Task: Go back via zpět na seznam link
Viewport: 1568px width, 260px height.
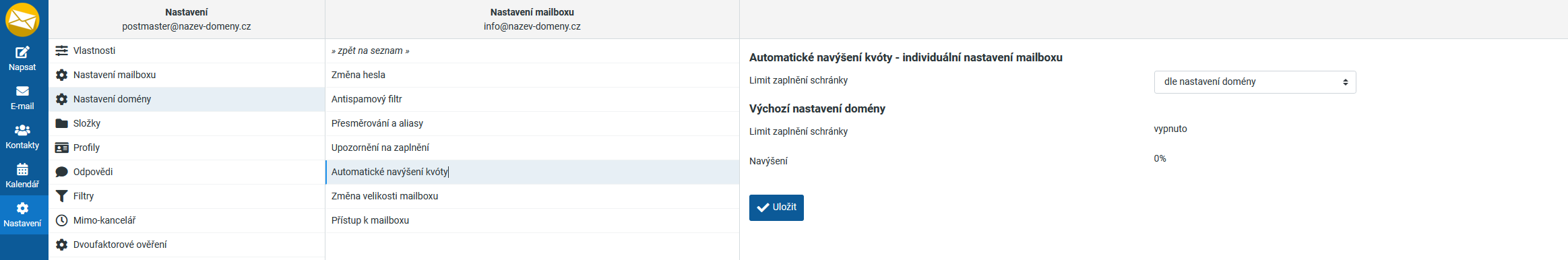Action: click(x=370, y=51)
